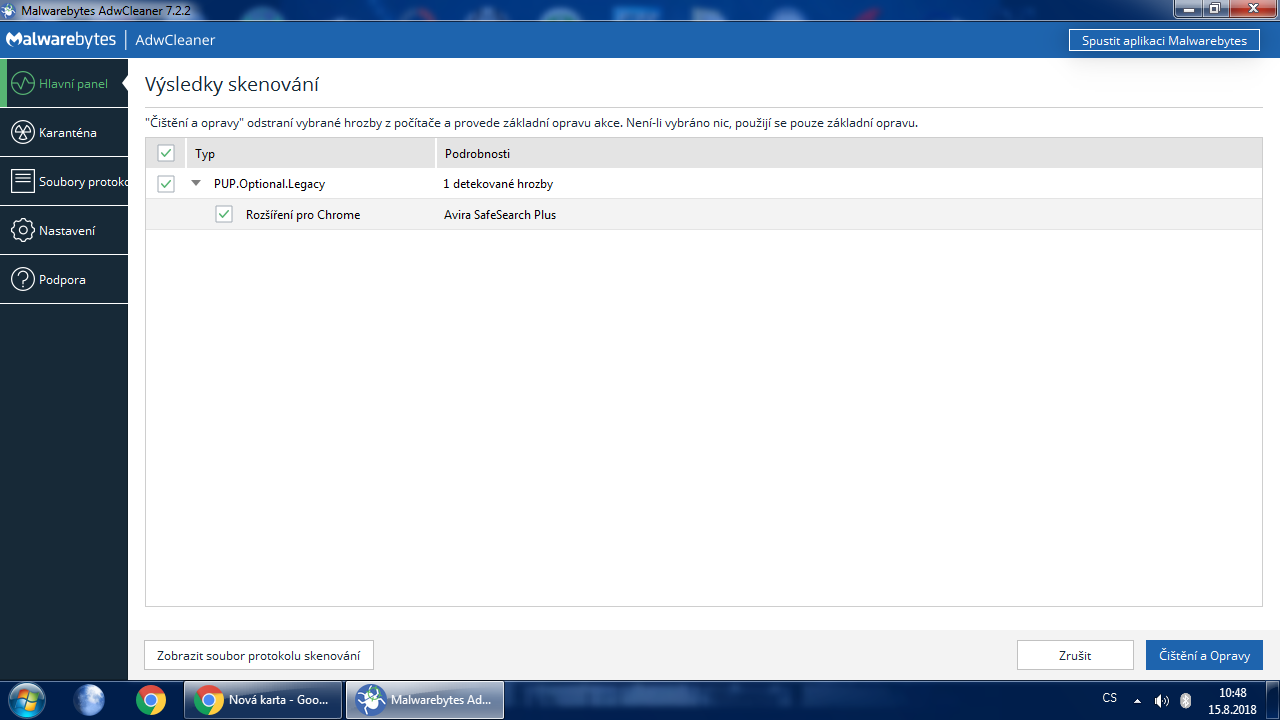The image size is (1280, 720).
Task: Open the Nastavení settings section
Action: (64, 231)
